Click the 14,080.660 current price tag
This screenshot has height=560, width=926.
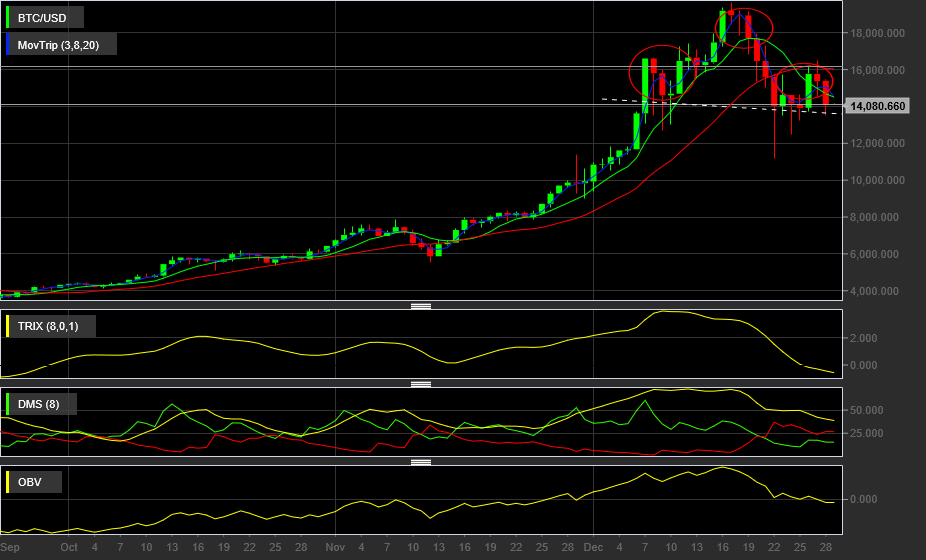pos(878,106)
